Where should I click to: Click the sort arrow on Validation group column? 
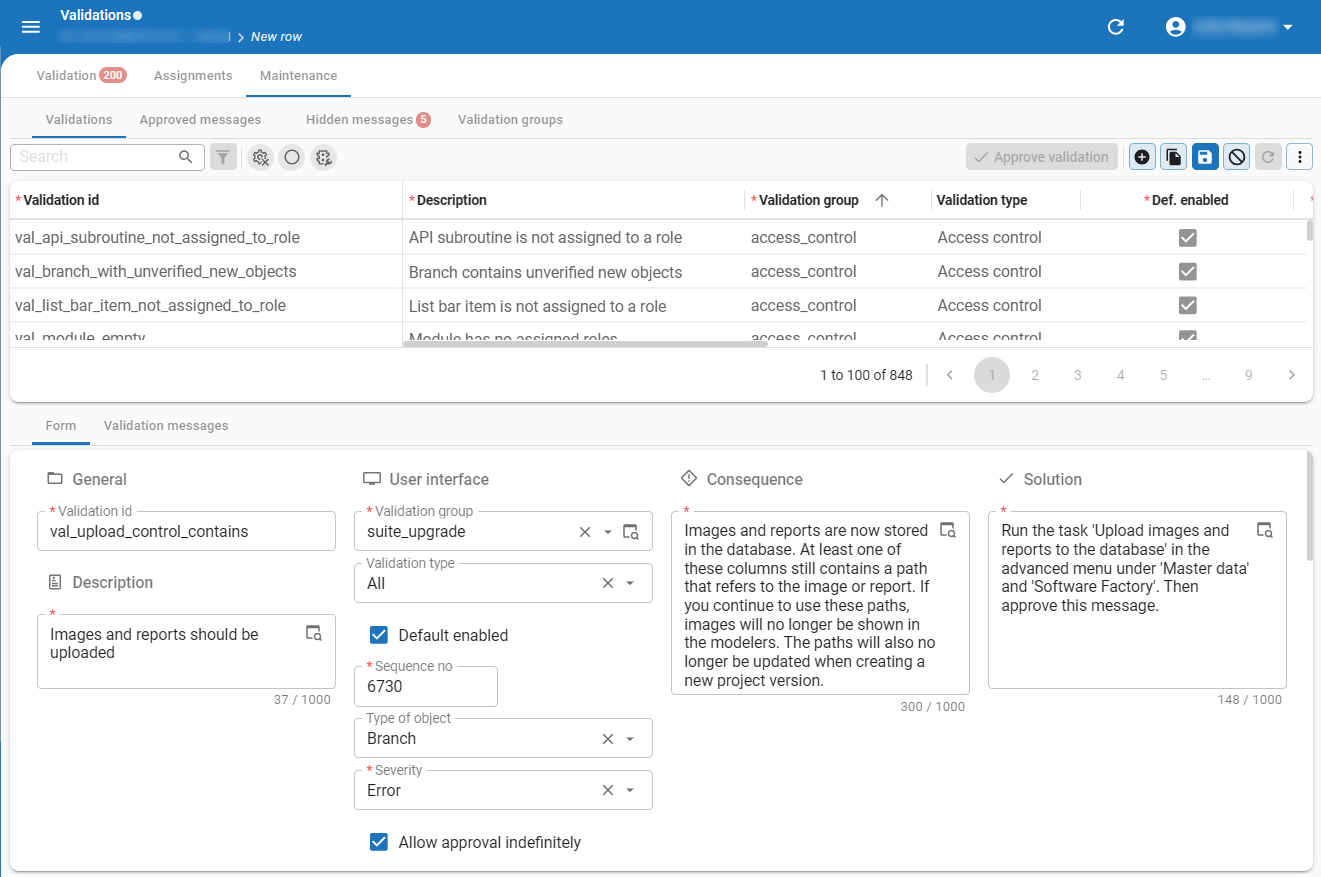click(x=881, y=200)
